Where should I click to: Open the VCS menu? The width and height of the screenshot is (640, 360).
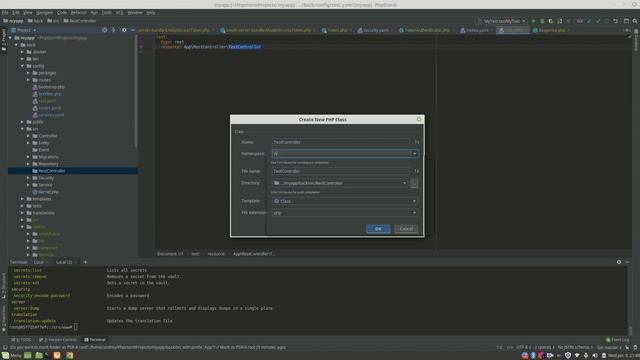[119, 13]
